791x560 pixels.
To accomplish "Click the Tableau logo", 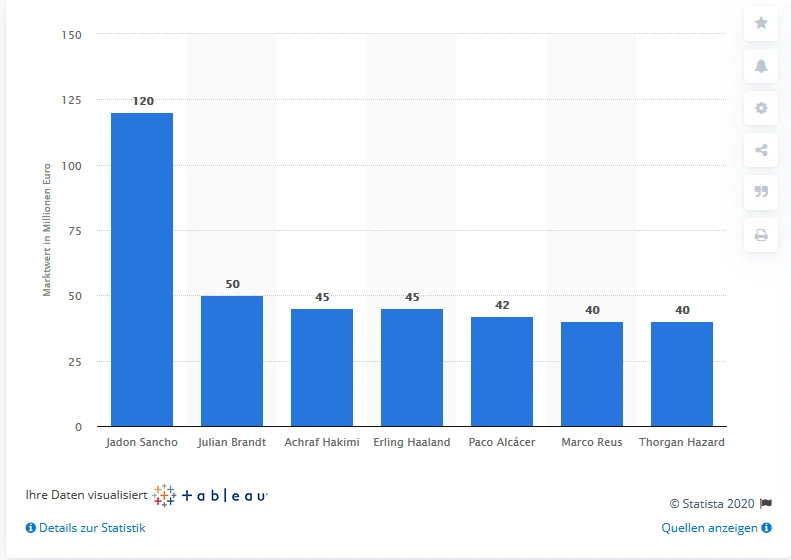I will [211, 495].
